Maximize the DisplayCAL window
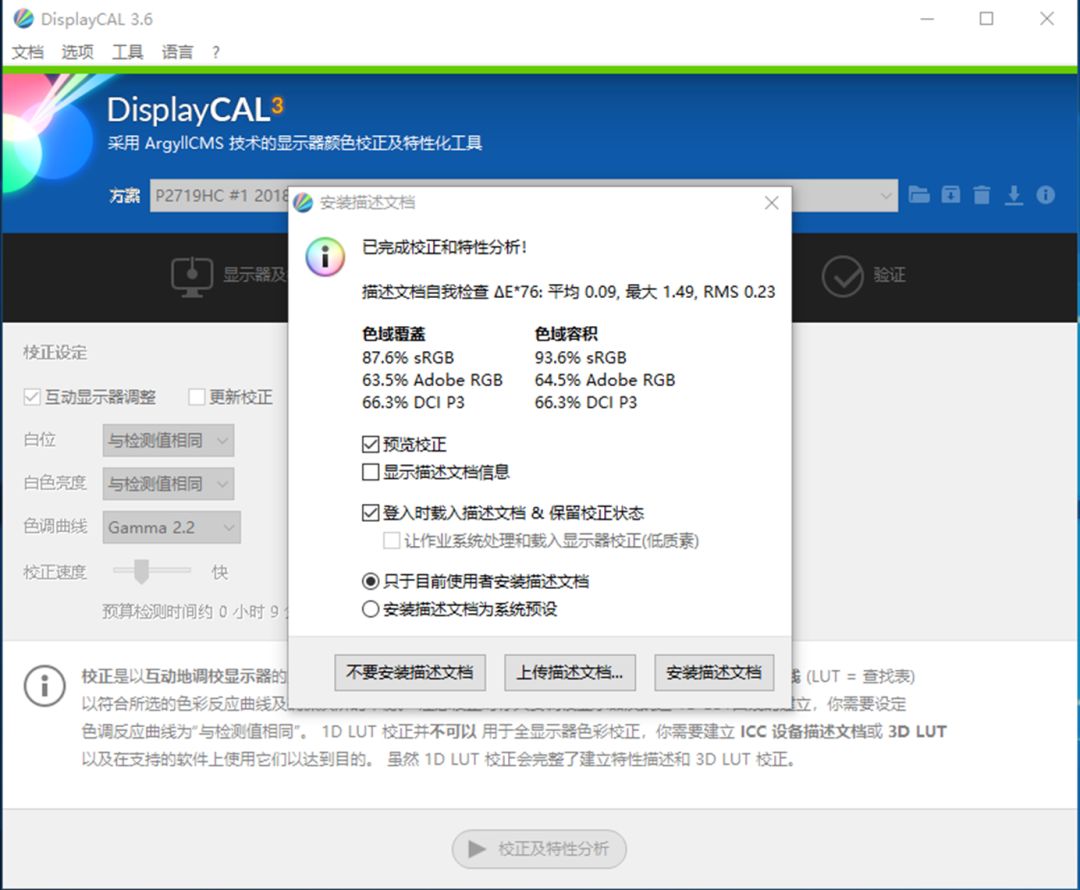The image size is (1080, 890). pos(986,19)
